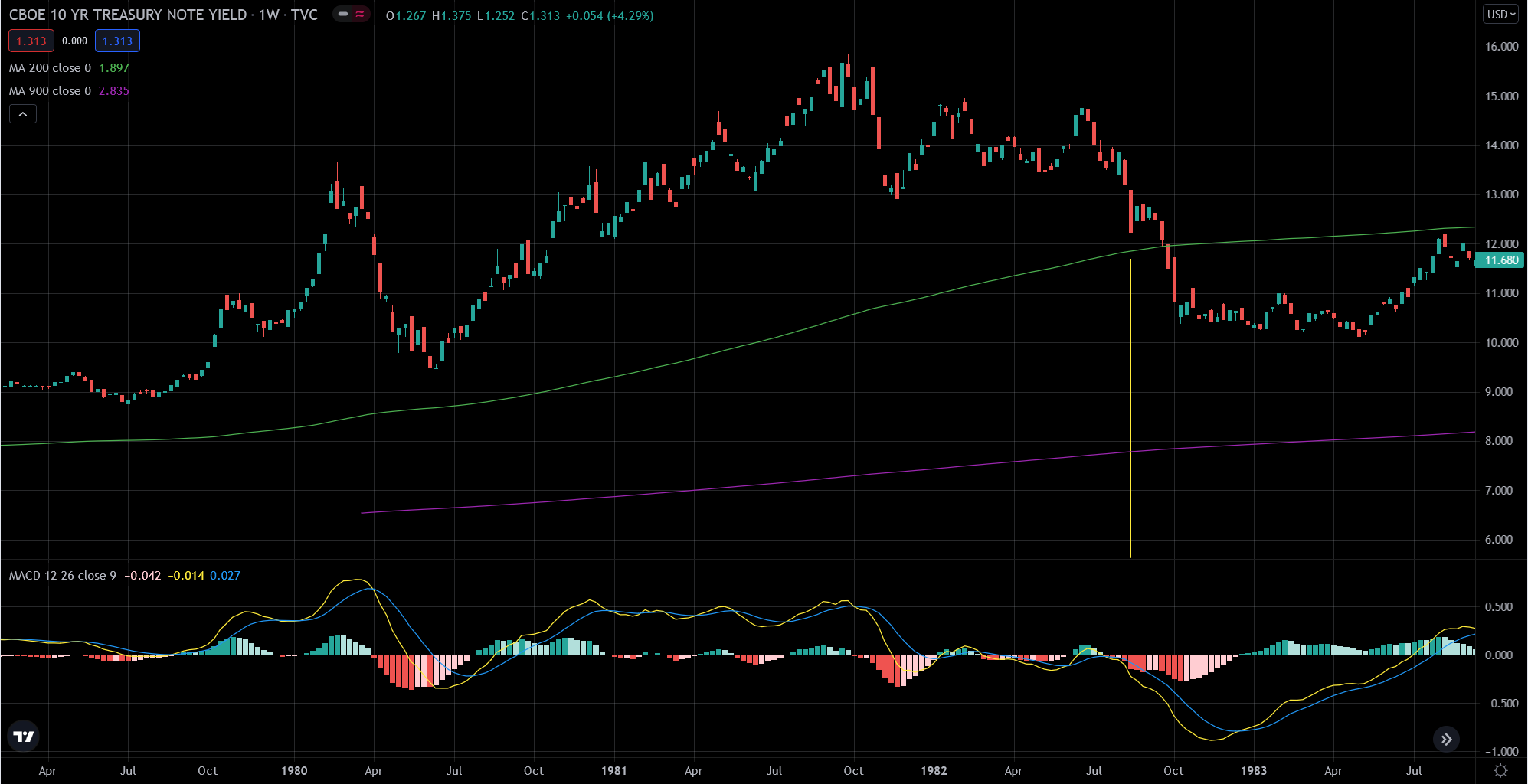Viewport: 1528px width, 784px height.
Task: Click the MACD signal value 0.027
Action: (225, 576)
